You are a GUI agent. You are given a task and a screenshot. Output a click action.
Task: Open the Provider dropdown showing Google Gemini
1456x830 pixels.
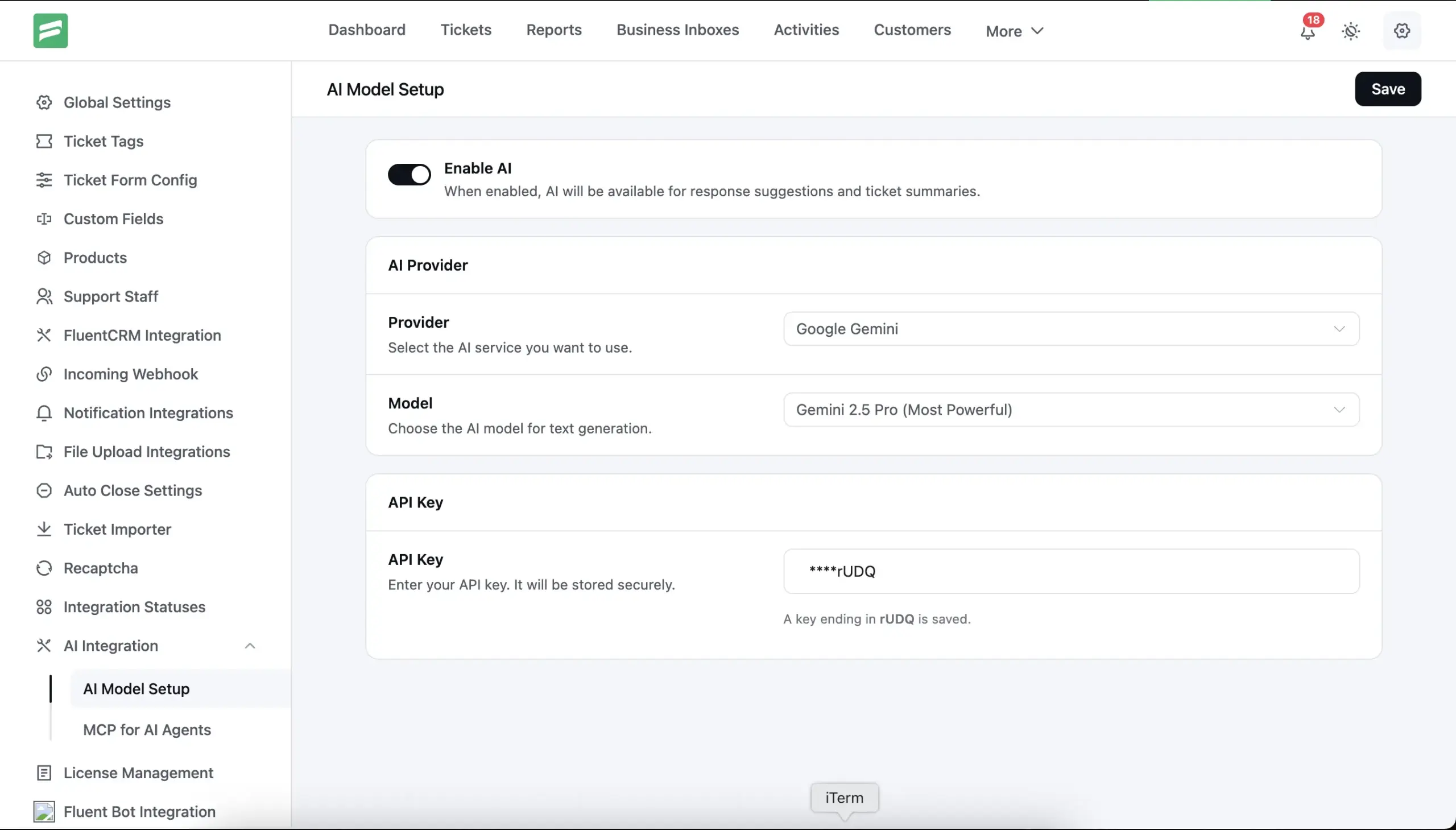[x=1071, y=329]
